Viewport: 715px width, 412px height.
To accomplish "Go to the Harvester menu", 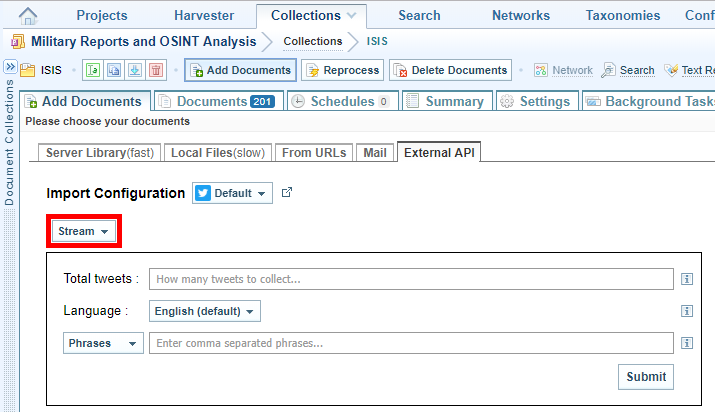I will (203, 15).
